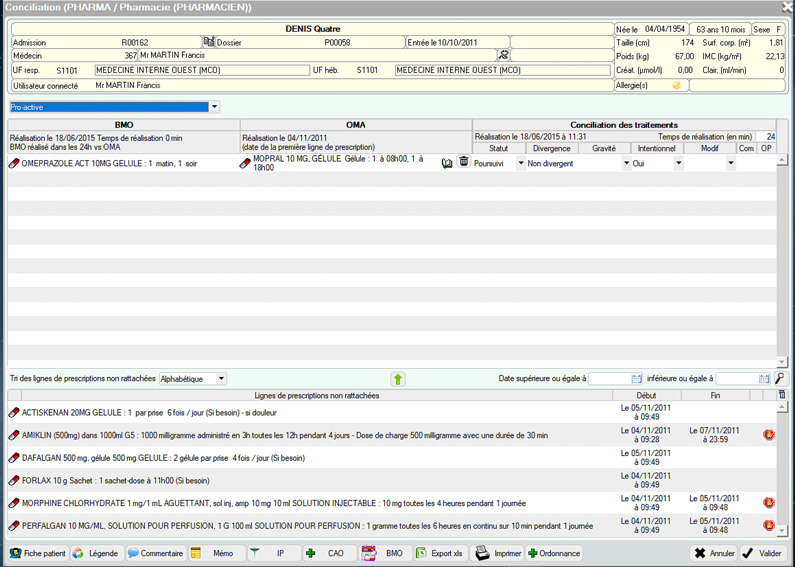The width and height of the screenshot is (795, 567).
Task: Click the doctor search icon in Médecin row
Action: [503, 56]
